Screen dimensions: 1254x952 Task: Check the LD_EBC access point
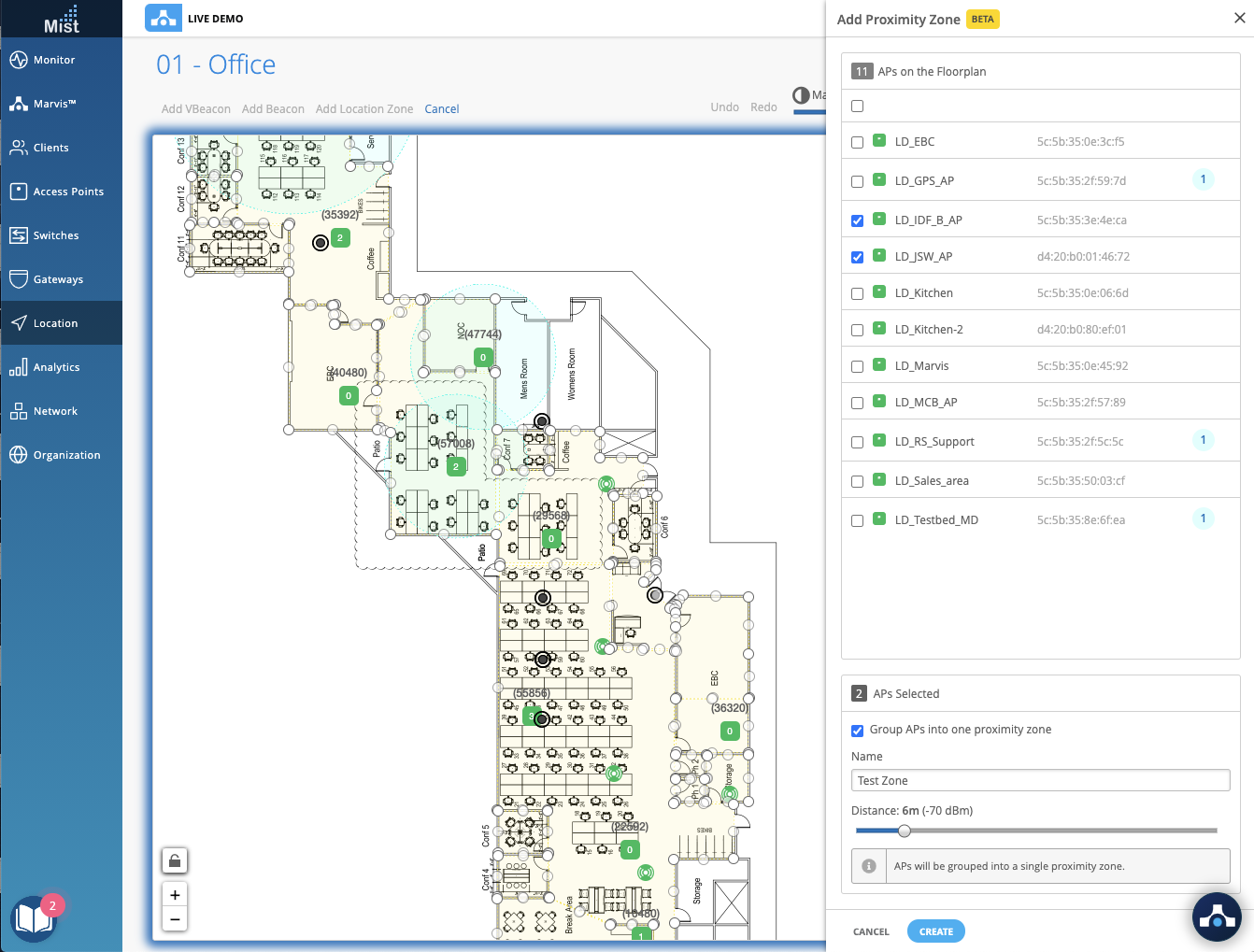point(857,143)
